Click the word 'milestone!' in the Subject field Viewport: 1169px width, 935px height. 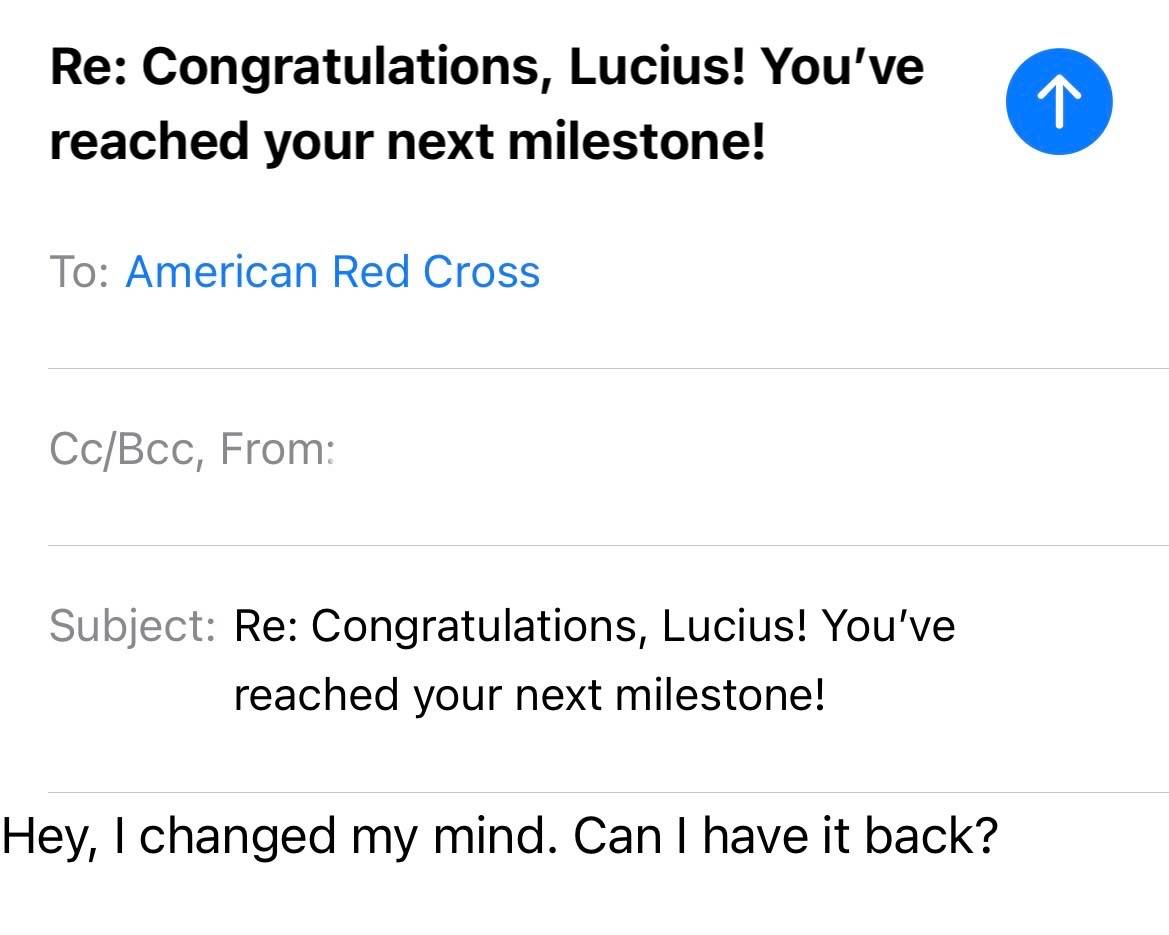[x=720, y=696]
